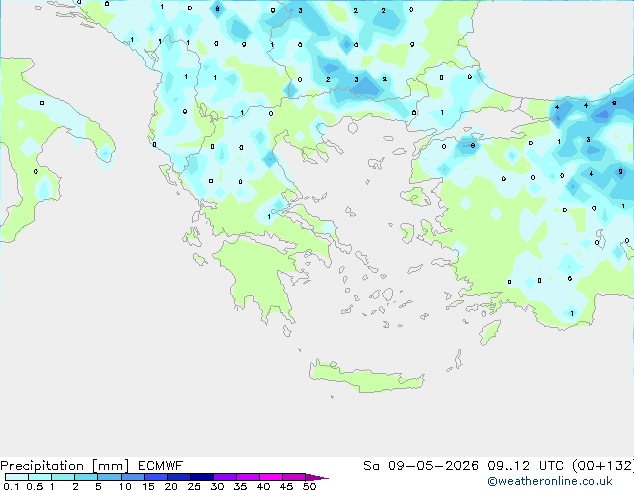Select the "ECMWF" model label
Screen dimensions: 634x490
(x=161, y=466)
